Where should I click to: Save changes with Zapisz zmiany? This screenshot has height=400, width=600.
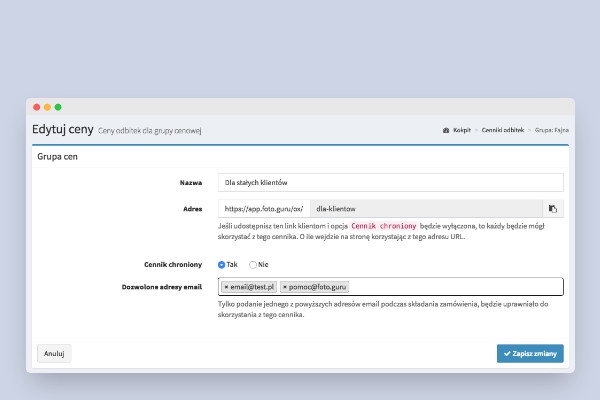(x=530, y=353)
